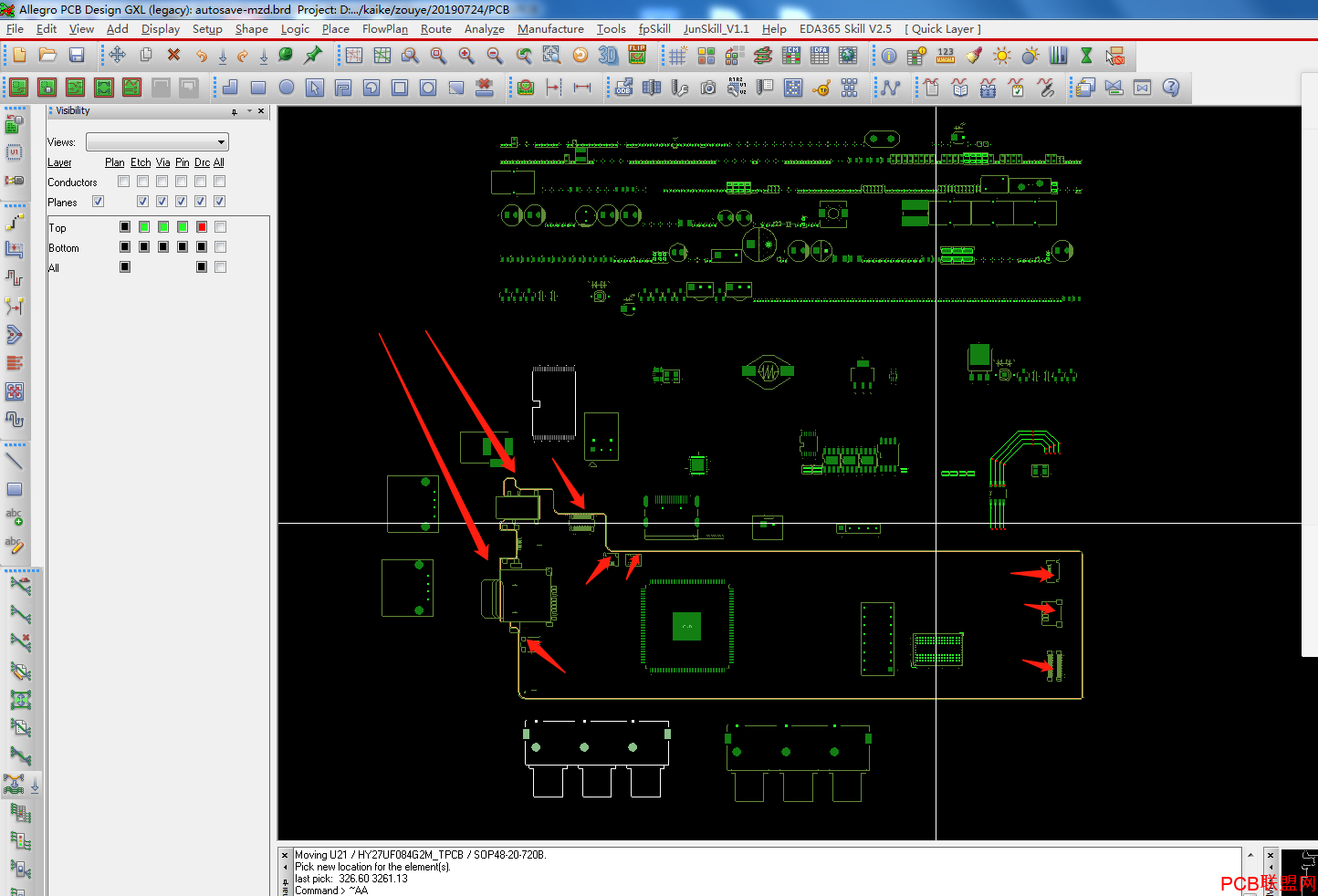Close the Visibility panel
This screenshot has height=896, width=1318.
262,111
